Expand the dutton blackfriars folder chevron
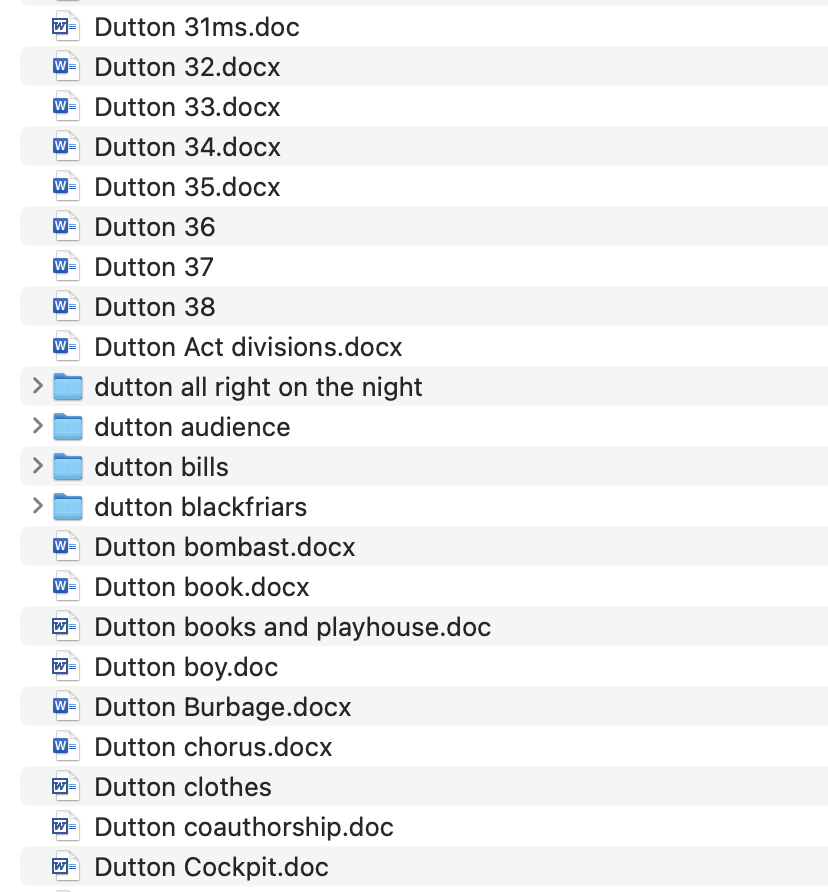This screenshot has width=828, height=892. click(x=38, y=506)
